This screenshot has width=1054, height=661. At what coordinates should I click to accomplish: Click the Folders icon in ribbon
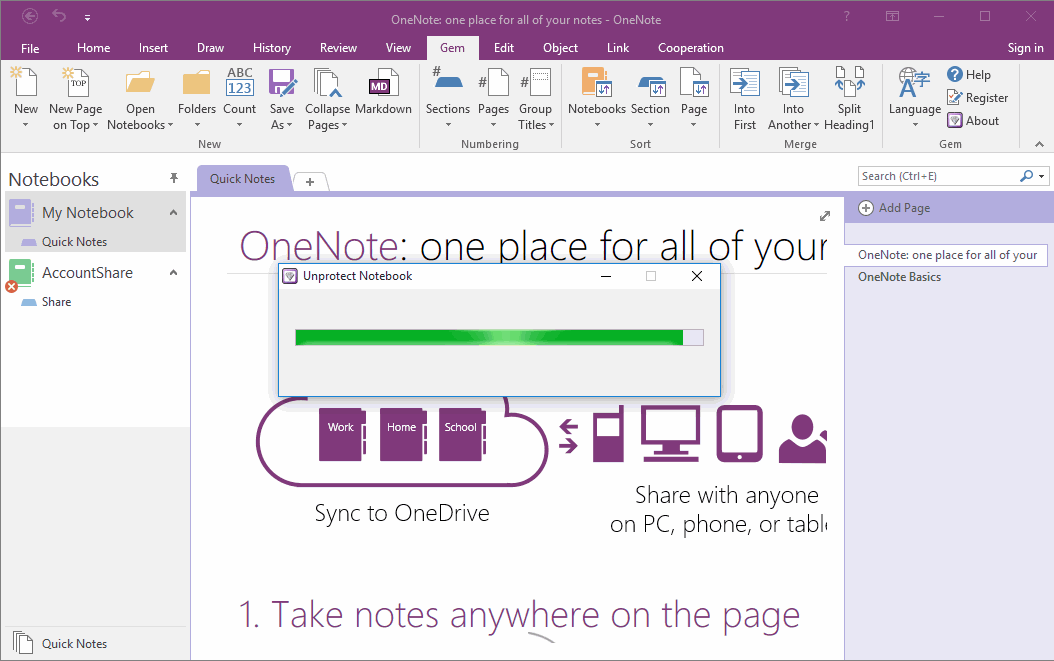click(196, 82)
